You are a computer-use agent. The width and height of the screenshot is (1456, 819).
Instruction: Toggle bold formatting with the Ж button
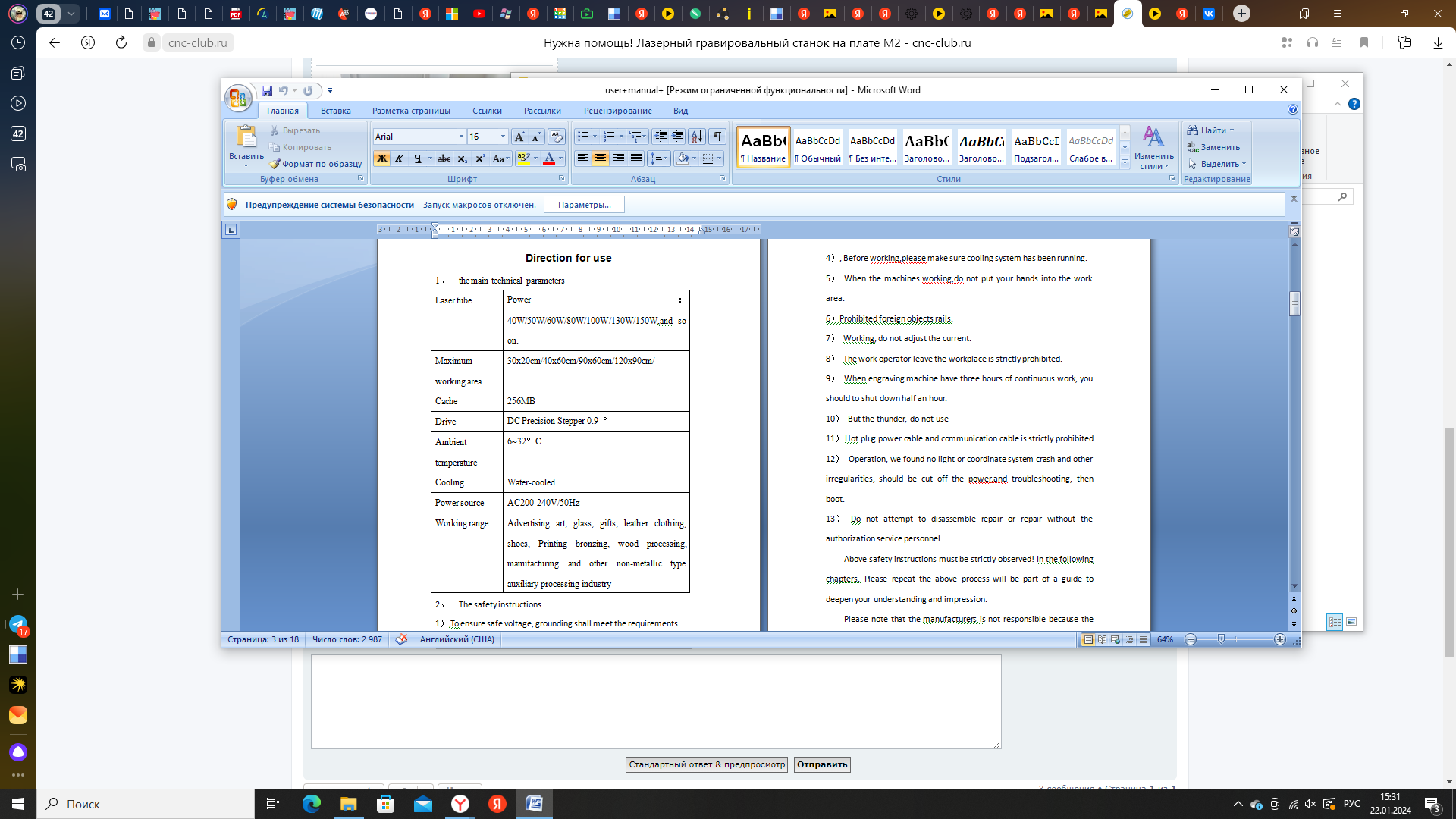[382, 158]
